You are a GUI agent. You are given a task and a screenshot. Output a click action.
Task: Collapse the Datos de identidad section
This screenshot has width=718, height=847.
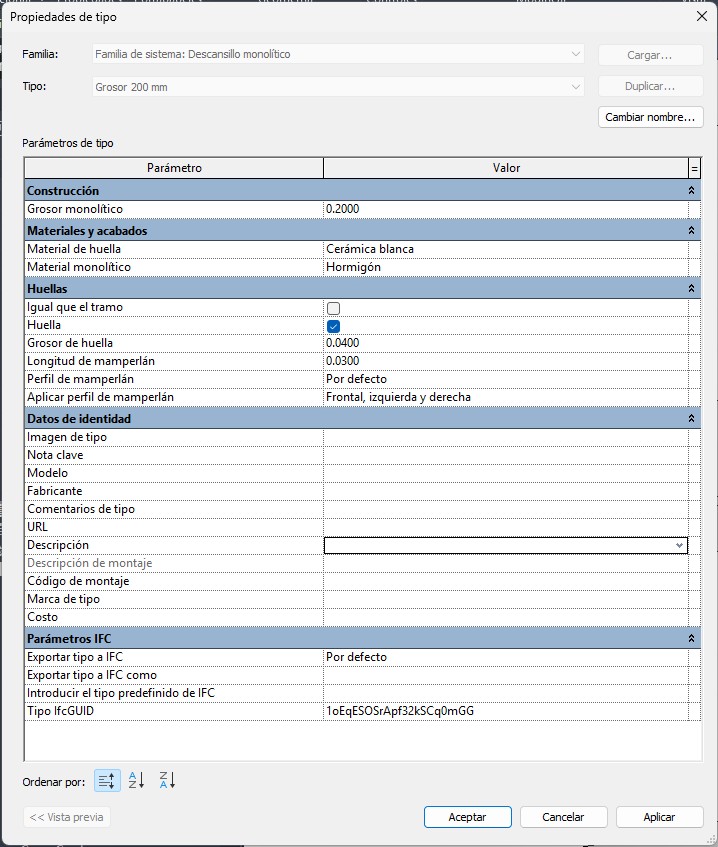point(690,419)
